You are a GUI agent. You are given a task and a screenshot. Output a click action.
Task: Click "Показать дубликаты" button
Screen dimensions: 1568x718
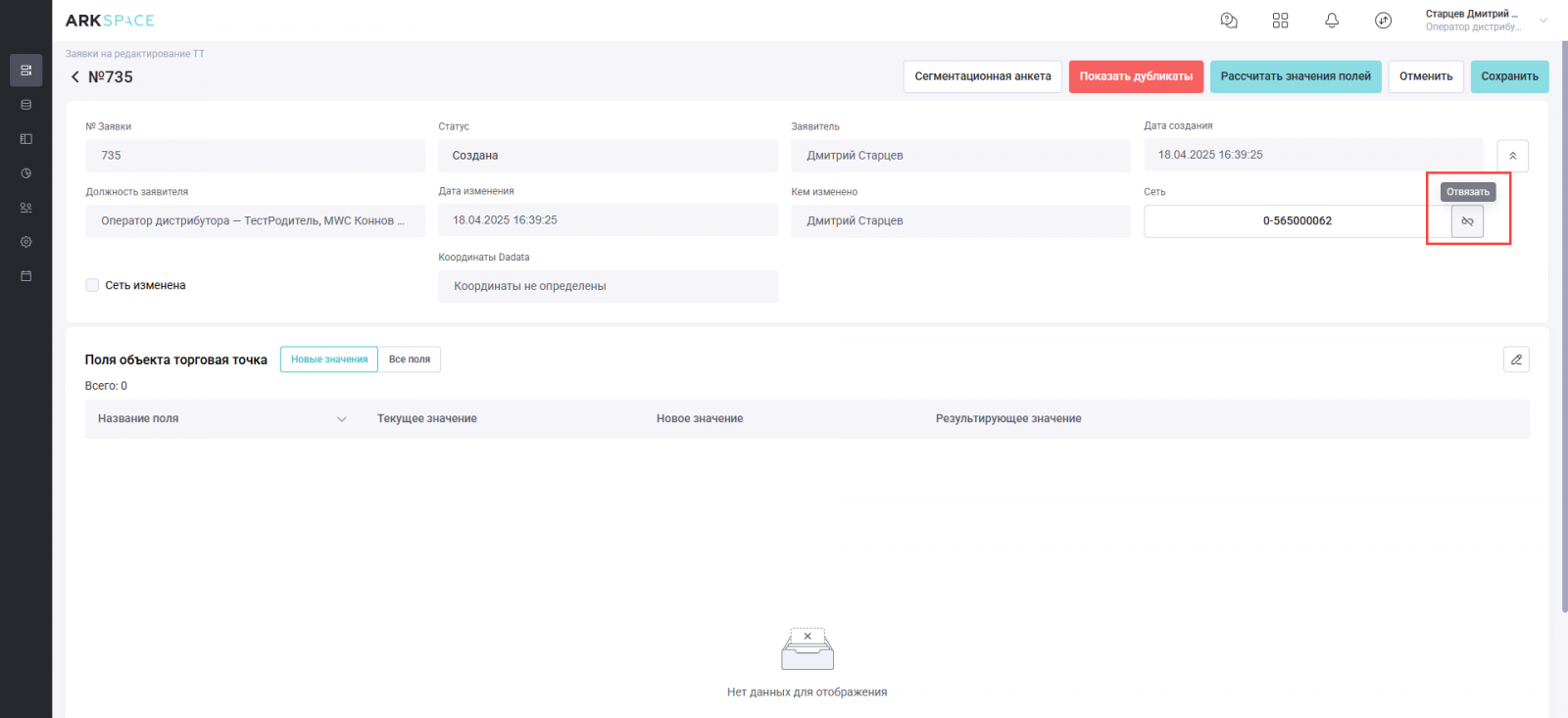(x=1136, y=76)
